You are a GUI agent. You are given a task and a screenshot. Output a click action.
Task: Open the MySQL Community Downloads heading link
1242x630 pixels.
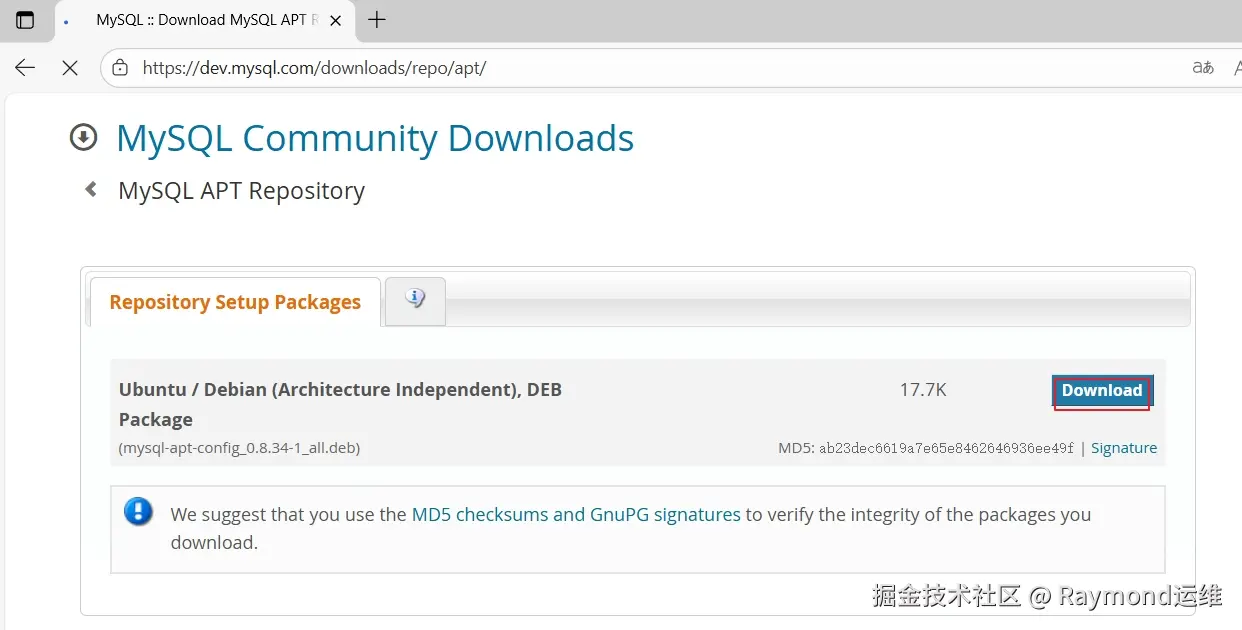(375, 138)
